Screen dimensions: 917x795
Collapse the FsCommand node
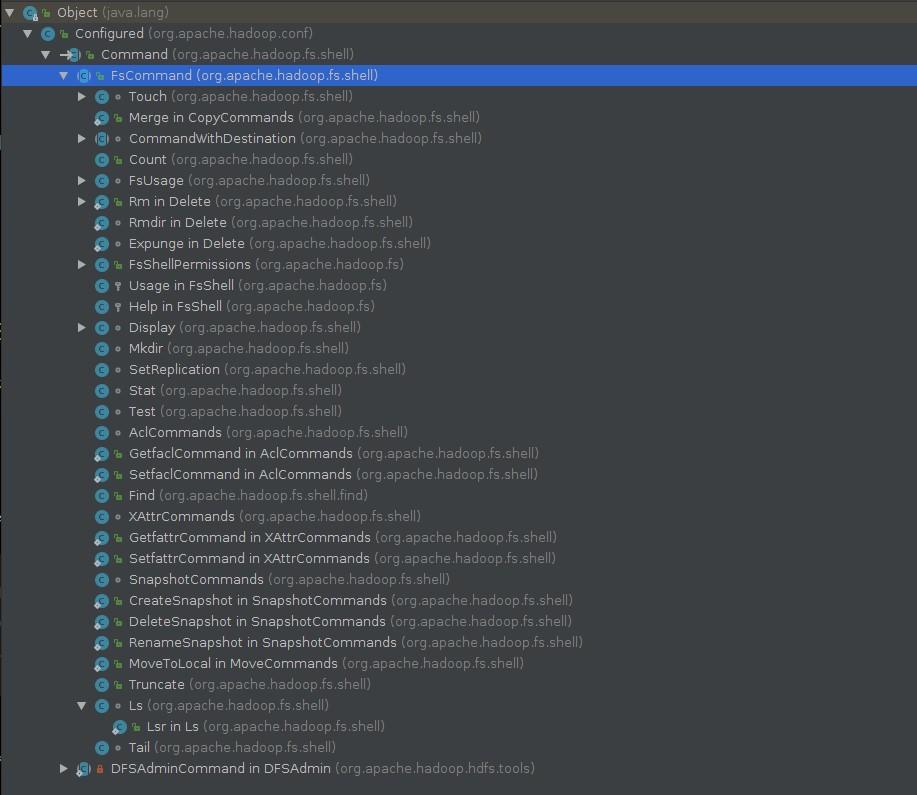(x=63, y=75)
